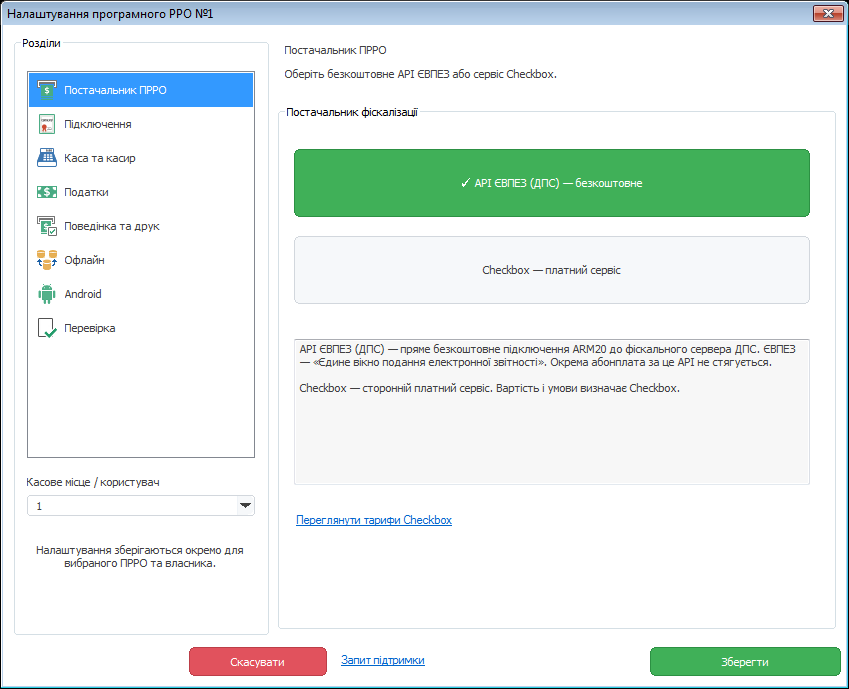849x689 pixels.
Task: Click the green Зберегти button
Action: 745,661
